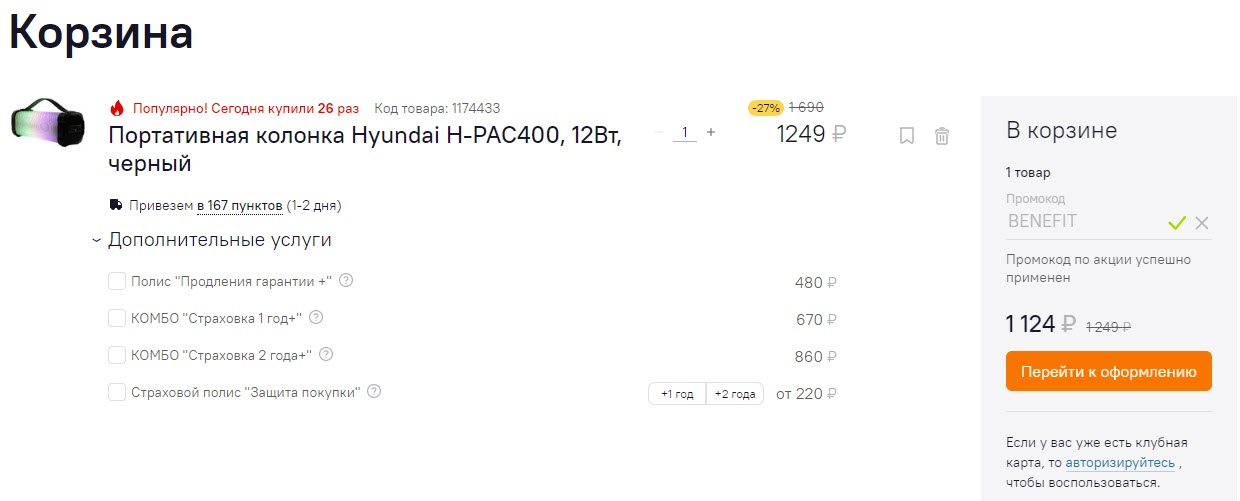This screenshot has width=1240, height=501.
Task: Open help icon for "Страховка 1 год+"
Action: pyautogui.click(x=316, y=318)
